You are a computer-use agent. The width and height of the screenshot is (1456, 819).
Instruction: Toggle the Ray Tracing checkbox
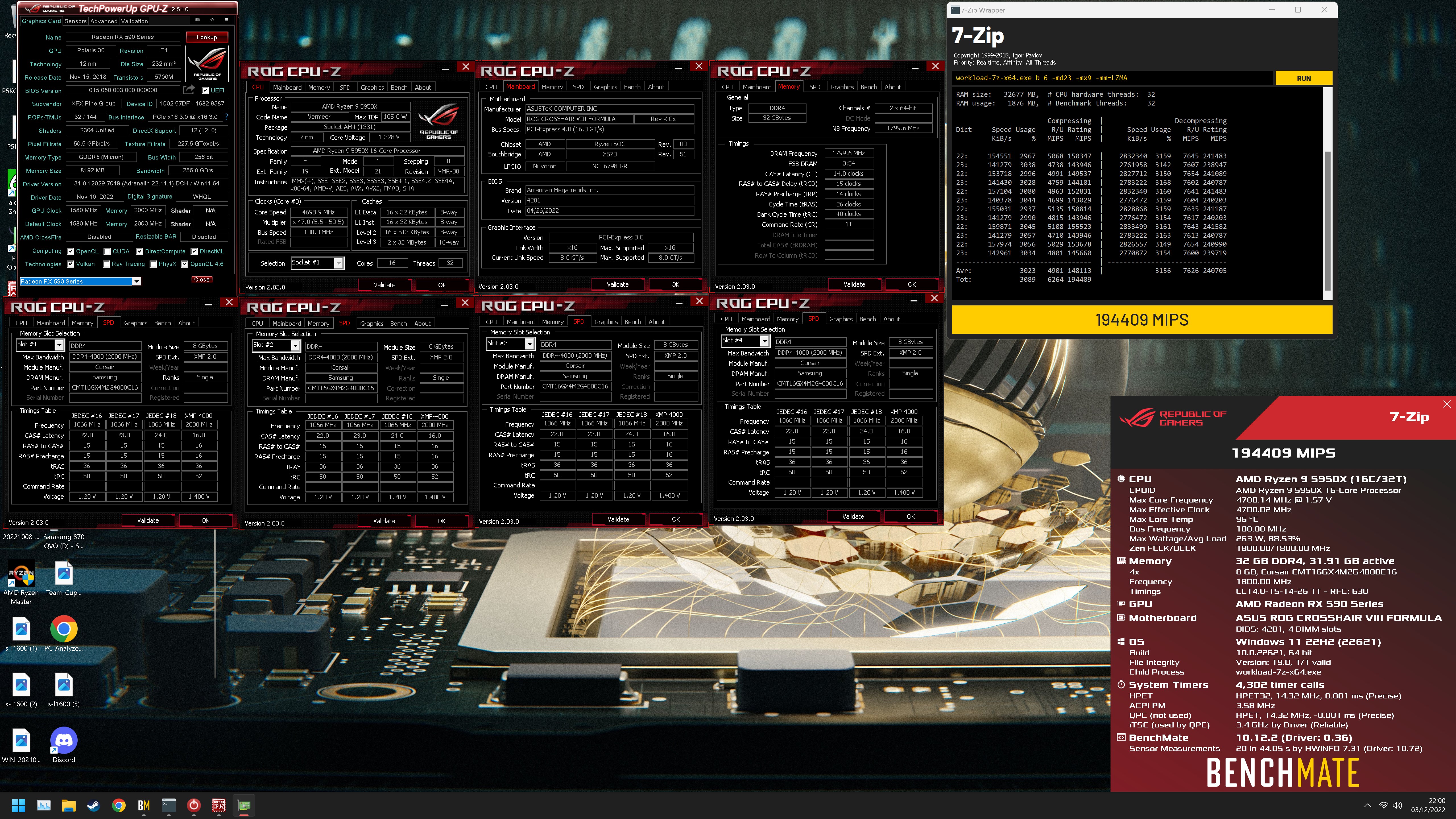[106, 264]
